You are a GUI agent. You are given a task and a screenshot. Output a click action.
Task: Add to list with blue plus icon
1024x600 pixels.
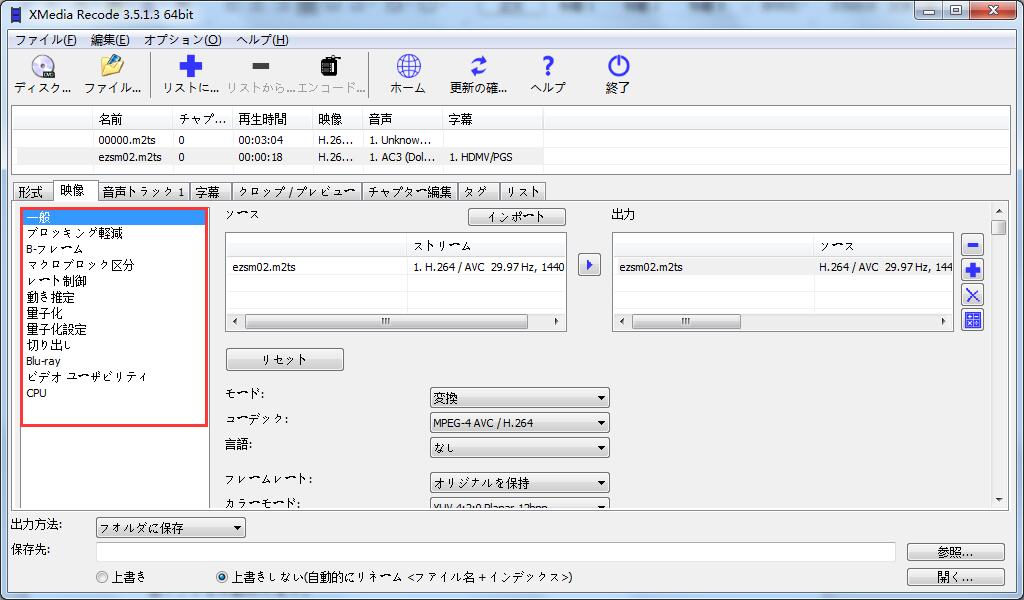tap(191, 74)
